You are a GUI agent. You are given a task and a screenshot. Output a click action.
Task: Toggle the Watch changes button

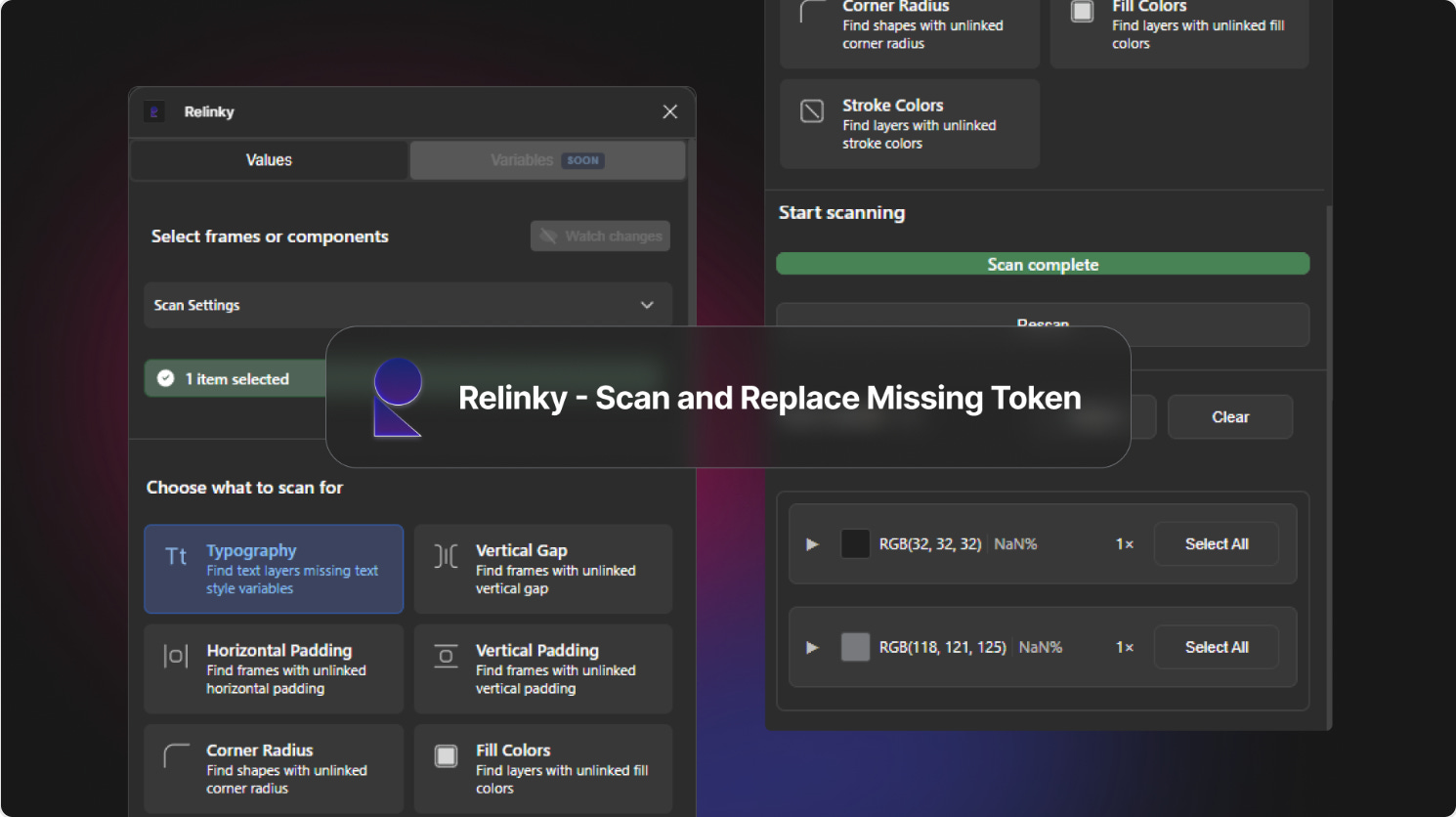(600, 236)
